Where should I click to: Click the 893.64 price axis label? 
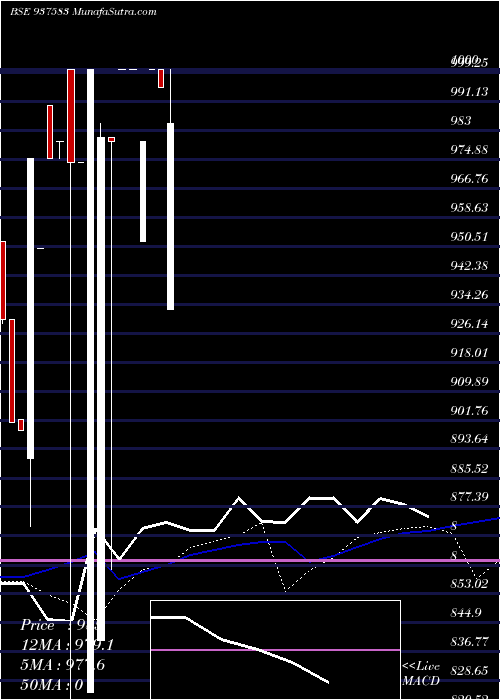coord(469,439)
